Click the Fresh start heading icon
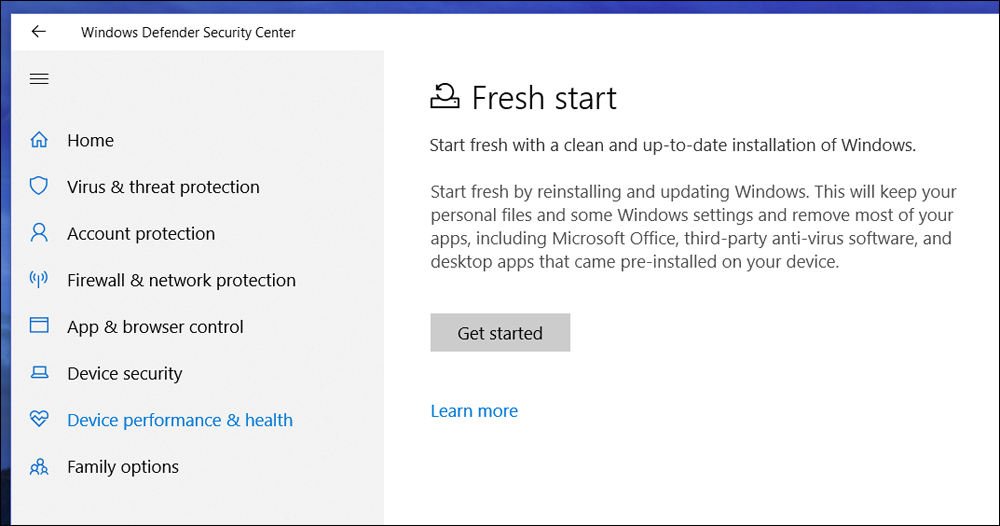1000x526 pixels. pos(445,97)
